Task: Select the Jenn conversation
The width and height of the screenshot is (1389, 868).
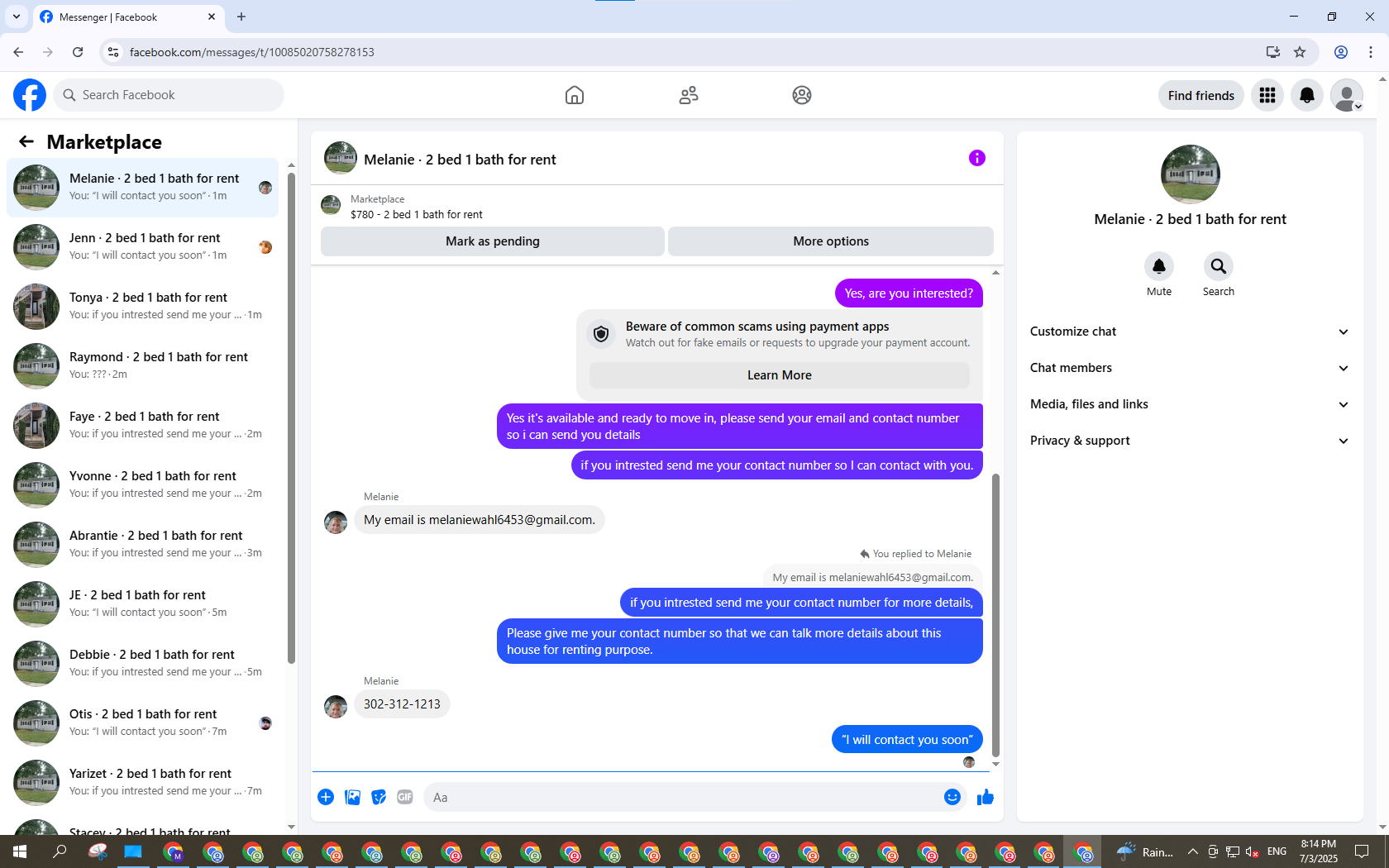Action: pyautogui.click(x=142, y=246)
